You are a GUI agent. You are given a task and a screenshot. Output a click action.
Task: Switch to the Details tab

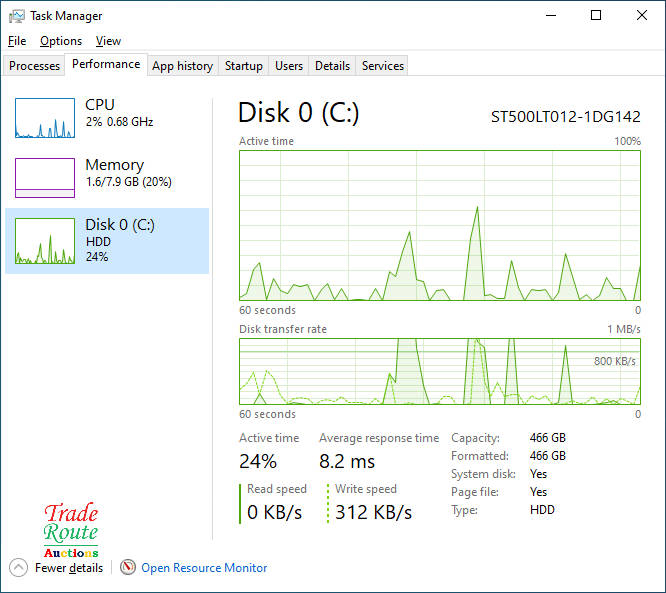tap(332, 66)
